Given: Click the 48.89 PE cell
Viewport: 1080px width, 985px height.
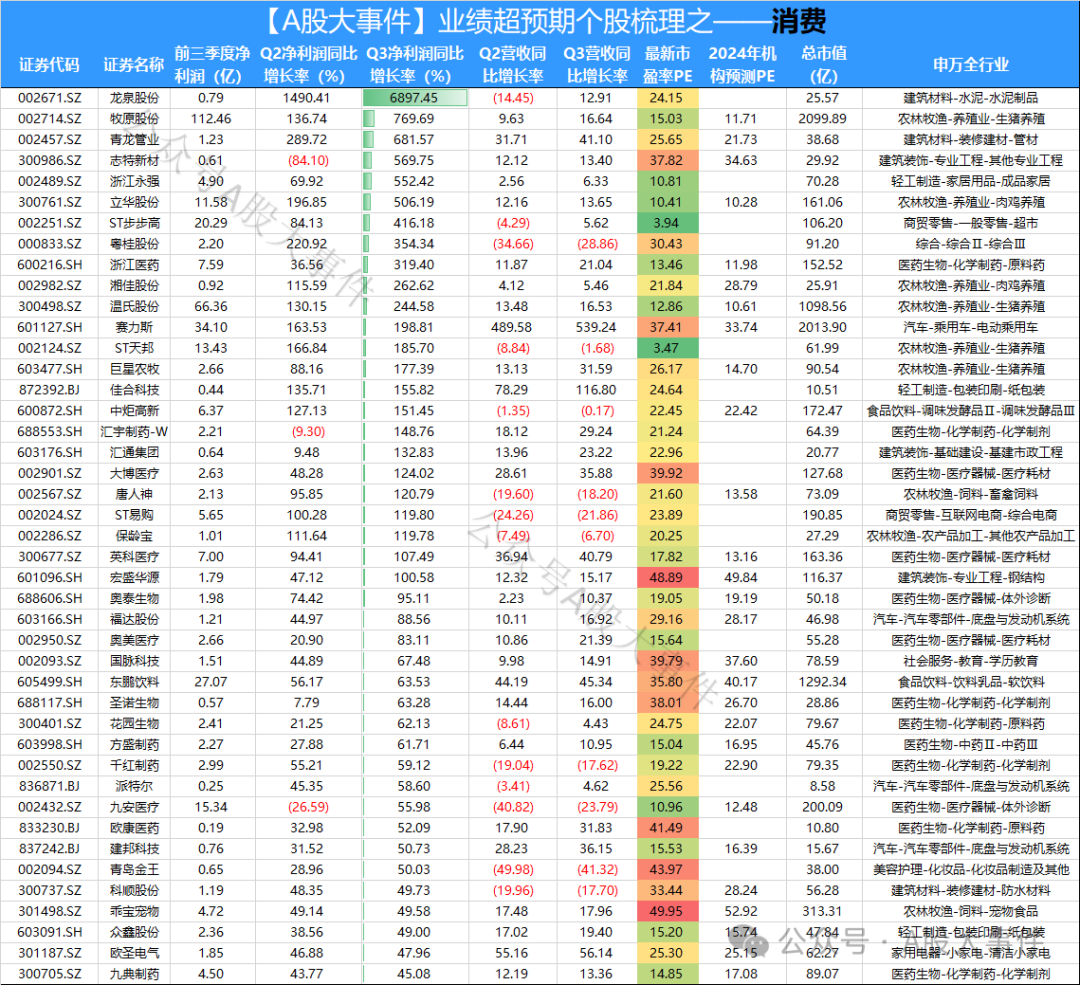Looking at the screenshot, I should 667,577.
